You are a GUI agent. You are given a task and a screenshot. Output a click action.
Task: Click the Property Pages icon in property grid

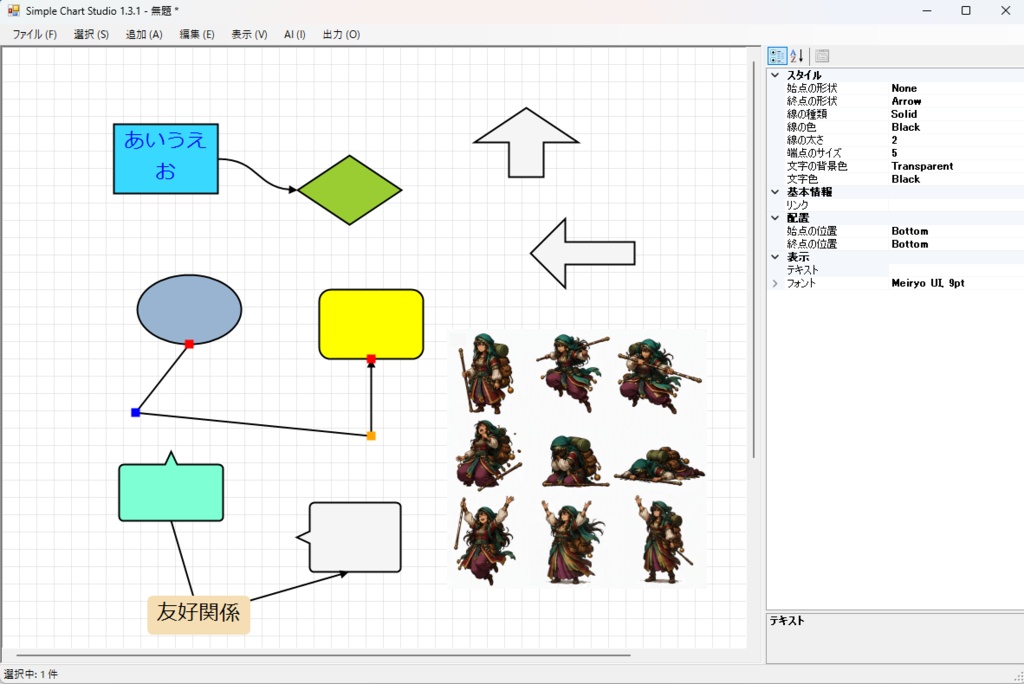822,56
